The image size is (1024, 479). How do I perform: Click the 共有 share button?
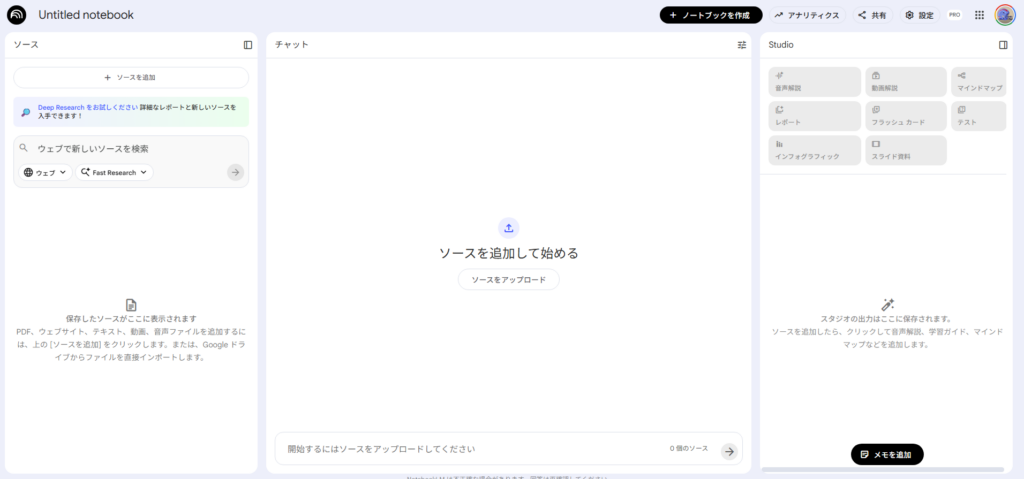point(872,15)
